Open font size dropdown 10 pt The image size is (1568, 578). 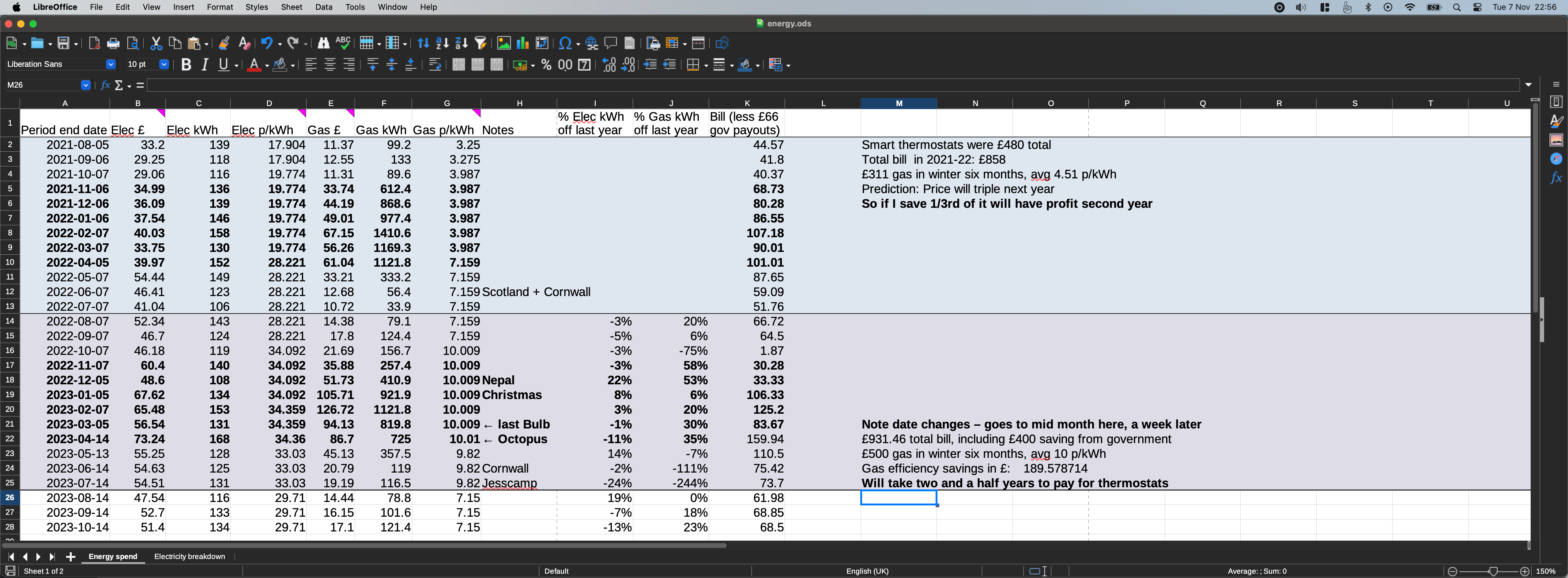tap(164, 65)
